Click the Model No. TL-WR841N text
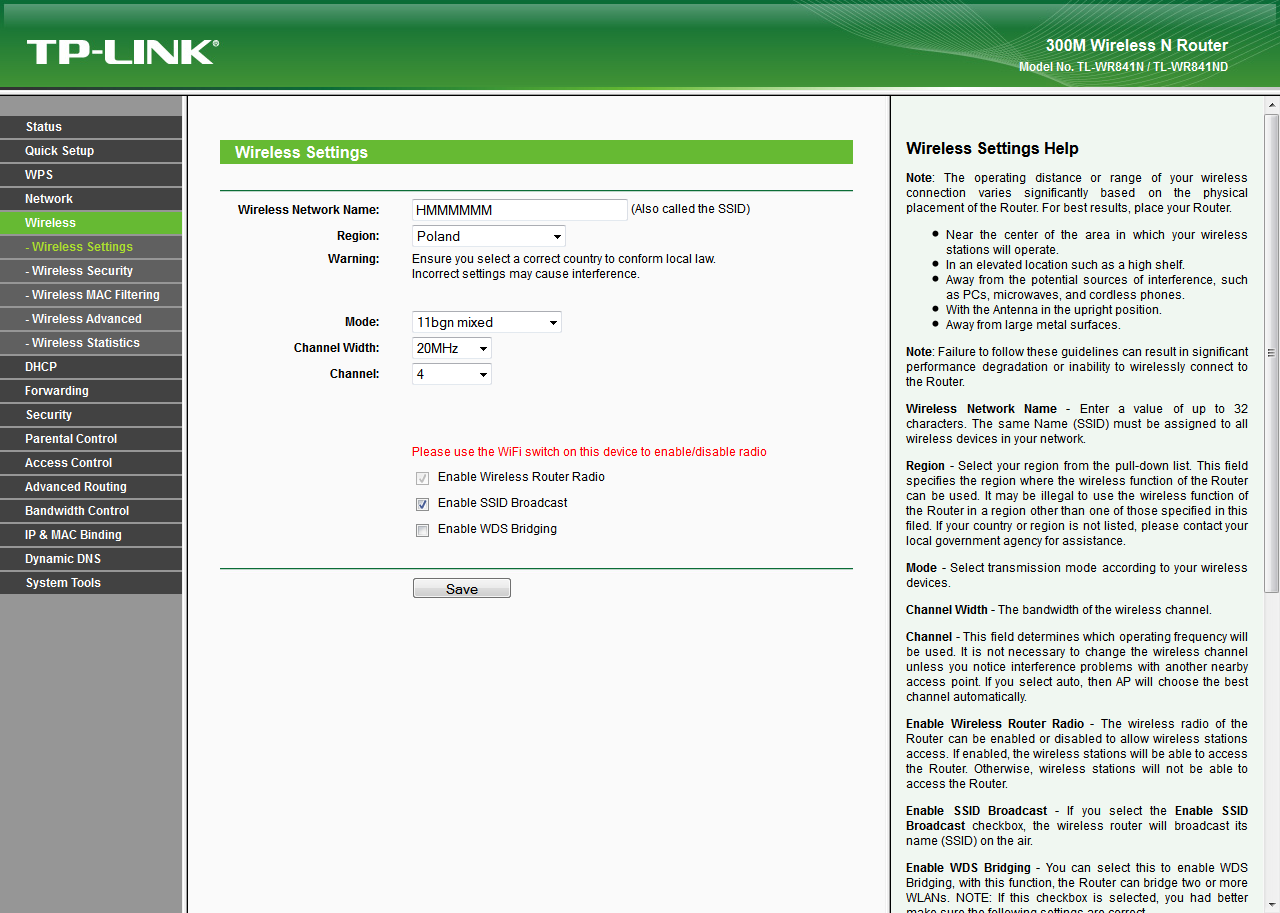This screenshot has width=1280, height=913. [x=1123, y=67]
